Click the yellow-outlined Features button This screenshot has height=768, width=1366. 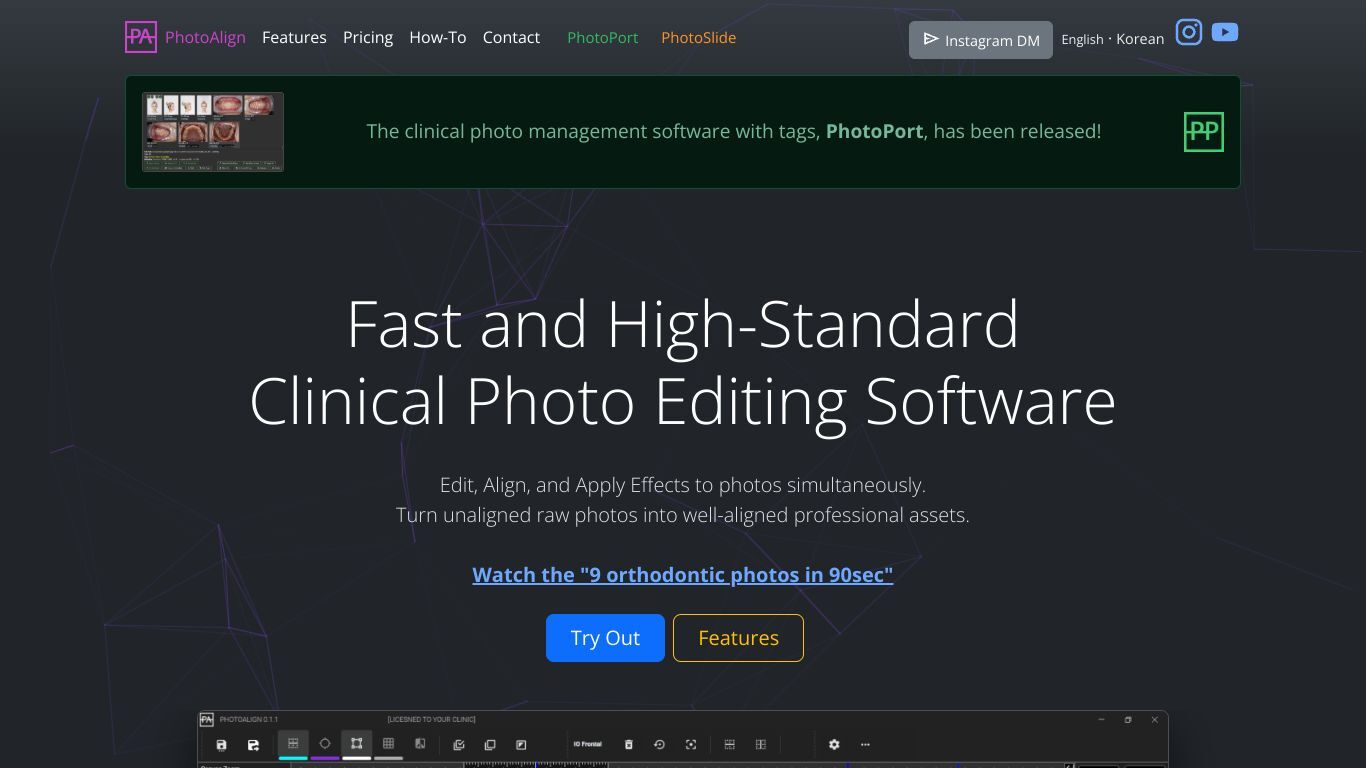[x=738, y=638]
